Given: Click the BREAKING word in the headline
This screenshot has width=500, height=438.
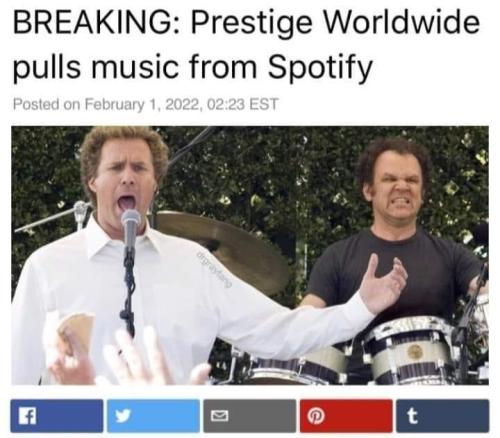Looking at the screenshot, I should [95, 23].
